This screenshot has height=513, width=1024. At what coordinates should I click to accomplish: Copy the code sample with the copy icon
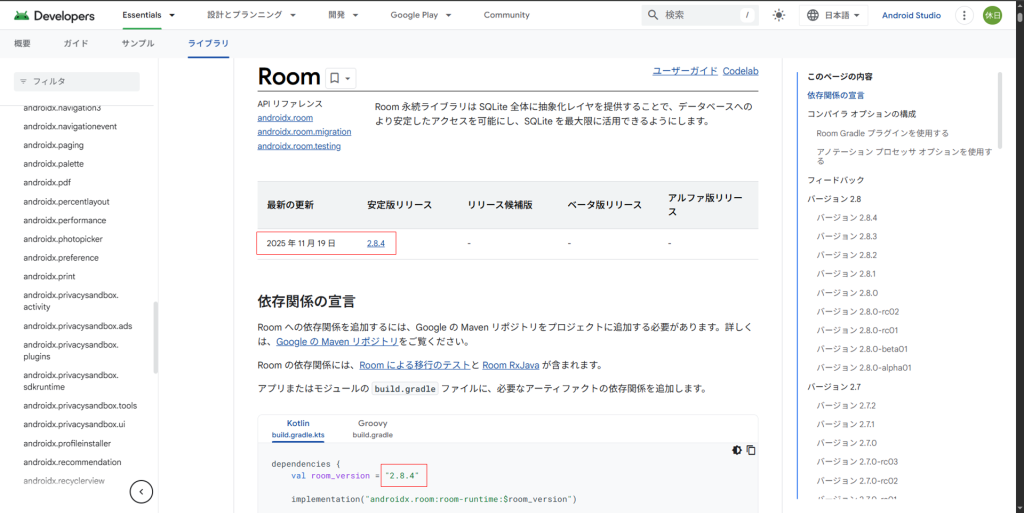(x=751, y=450)
